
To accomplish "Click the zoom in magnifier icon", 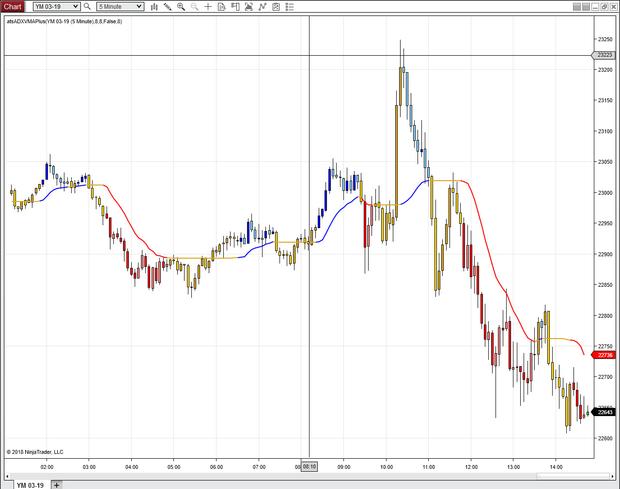I will [x=180, y=6].
